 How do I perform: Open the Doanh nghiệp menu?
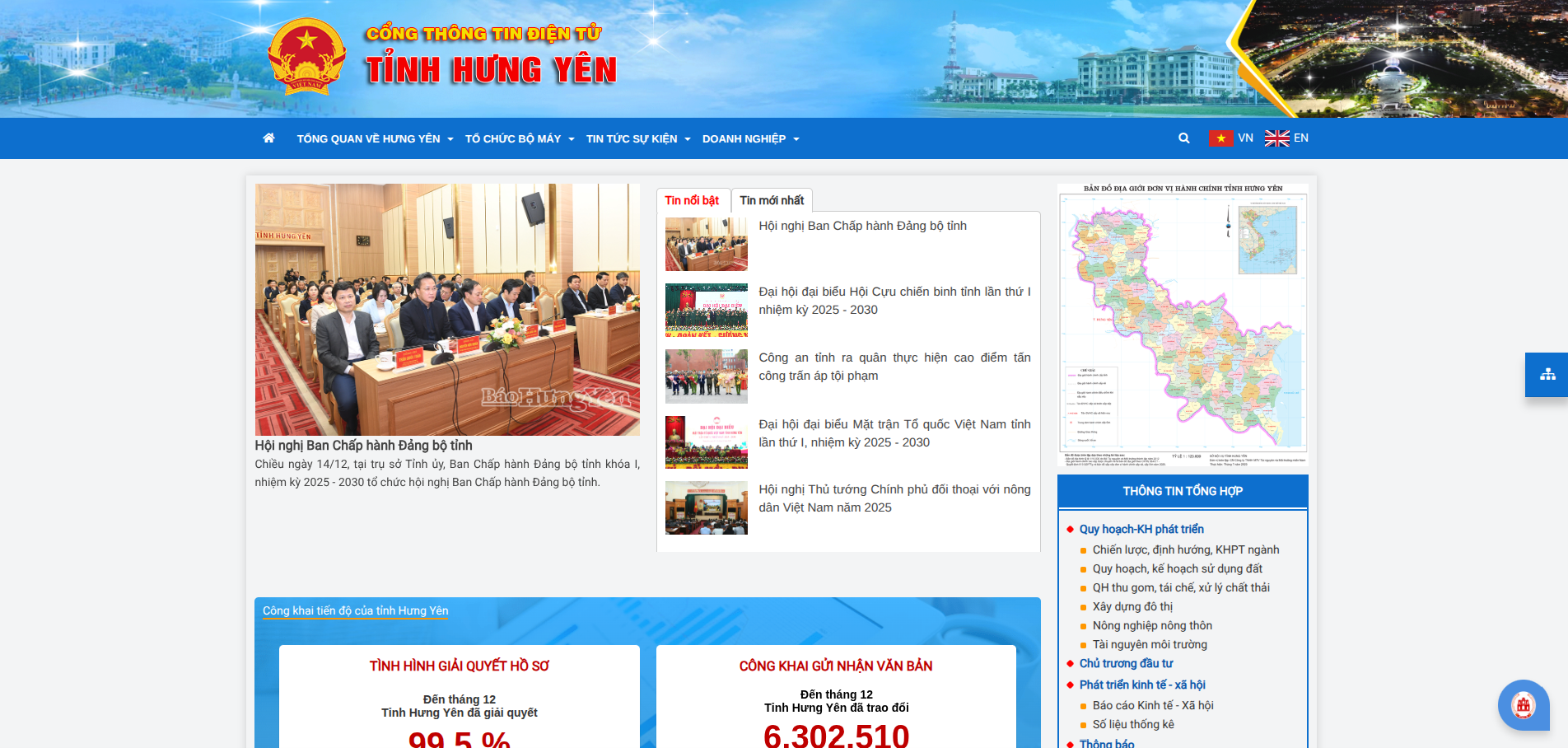coord(750,139)
